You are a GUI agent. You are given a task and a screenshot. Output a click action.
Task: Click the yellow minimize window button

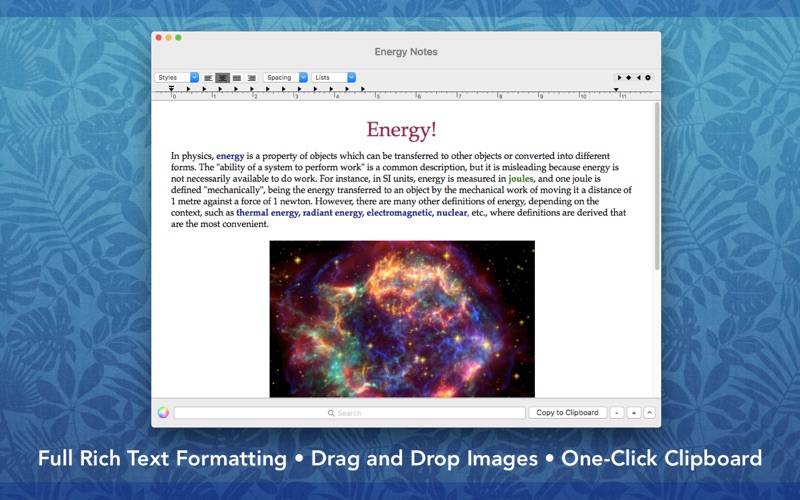coord(168,38)
